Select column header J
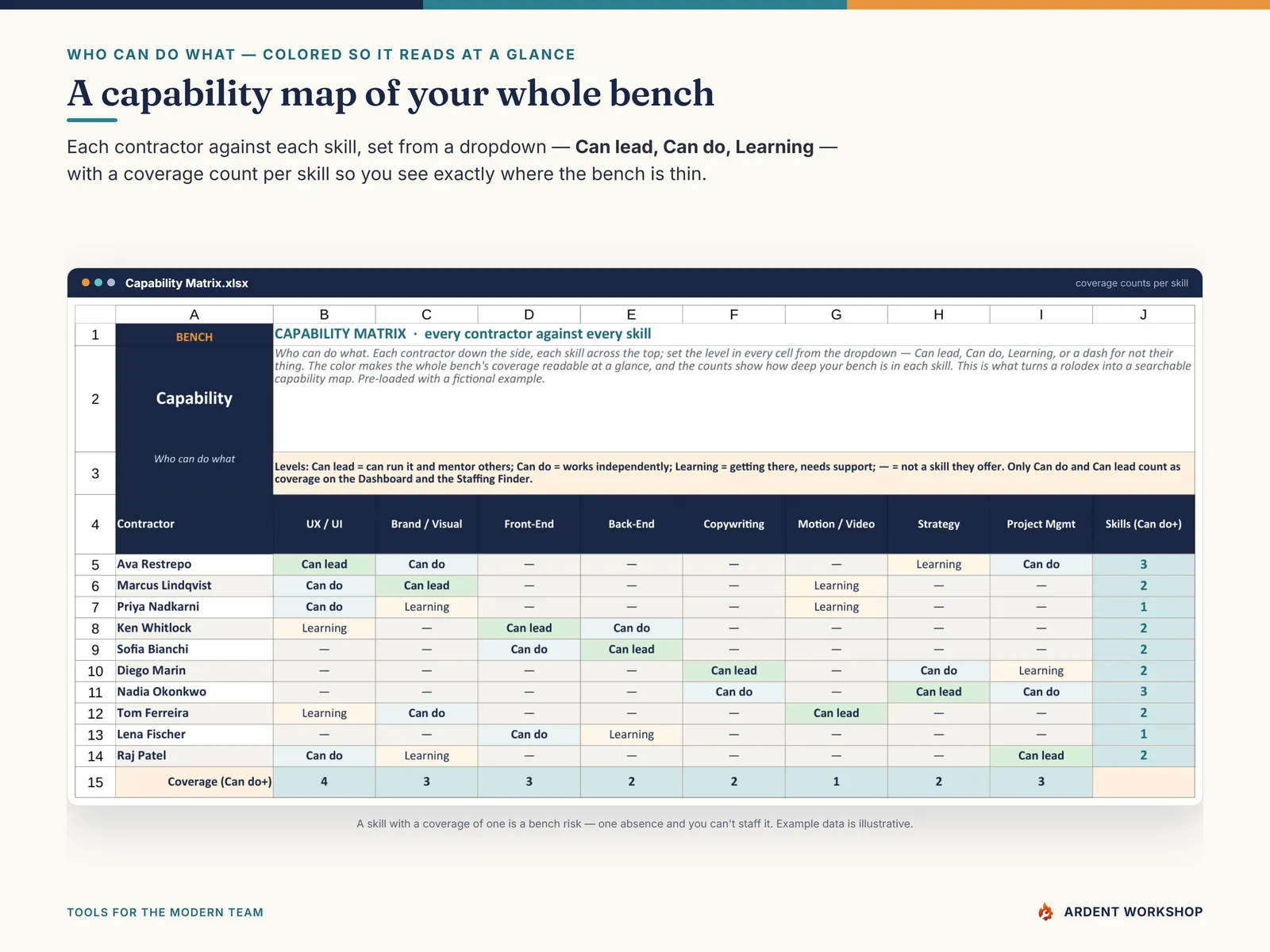 [1144, 314]
